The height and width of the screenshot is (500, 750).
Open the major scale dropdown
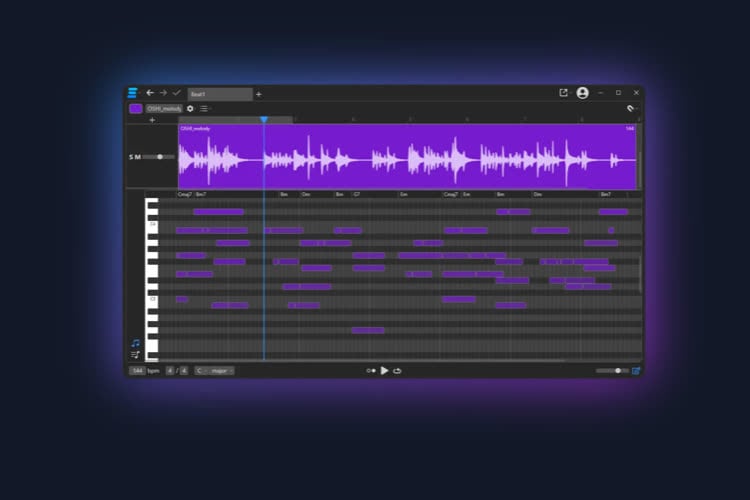(221, 371)
